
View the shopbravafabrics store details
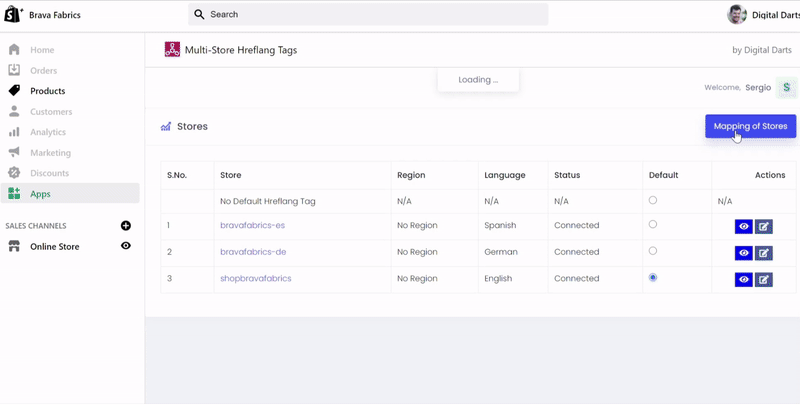(x=744, y=280)
